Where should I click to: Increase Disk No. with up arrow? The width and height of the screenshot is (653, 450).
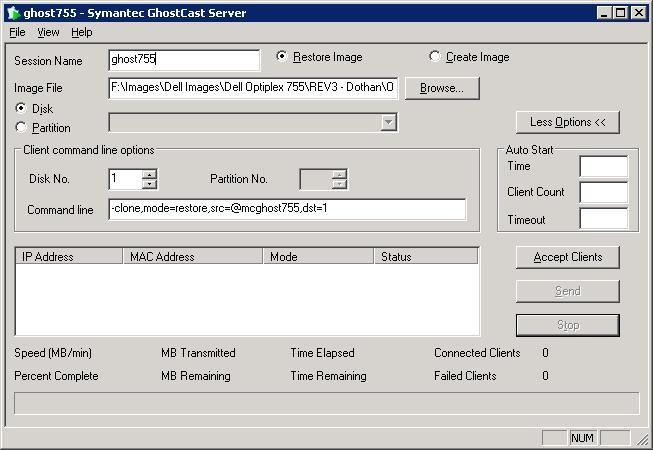149,174
